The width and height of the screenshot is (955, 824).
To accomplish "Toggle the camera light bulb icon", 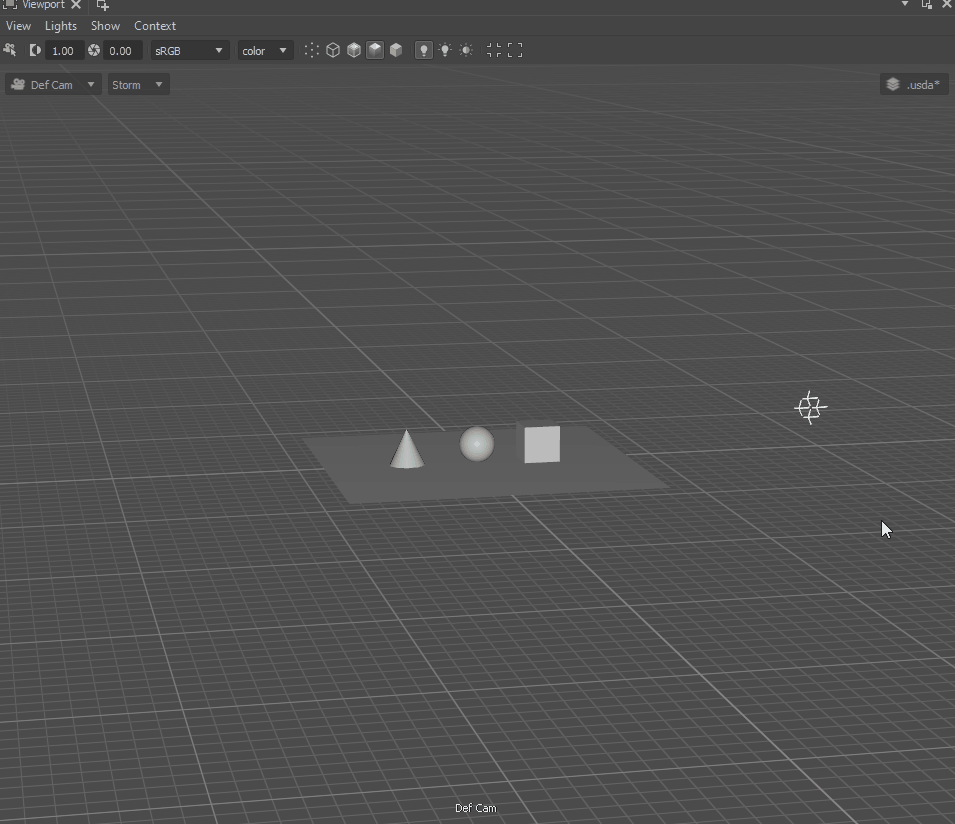I will point(445,50).
